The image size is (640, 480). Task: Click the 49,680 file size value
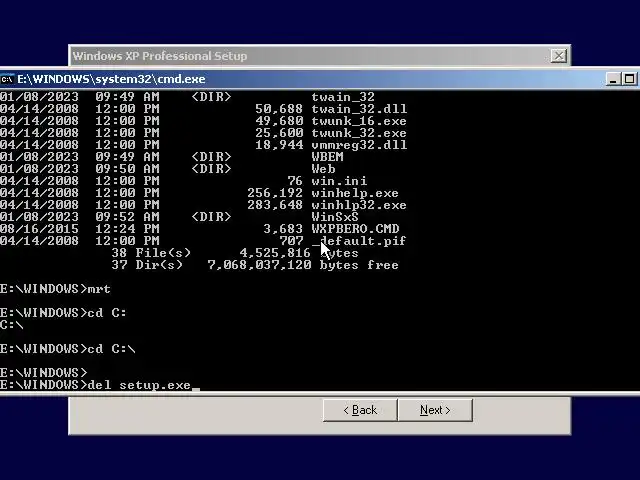point(279,121)
